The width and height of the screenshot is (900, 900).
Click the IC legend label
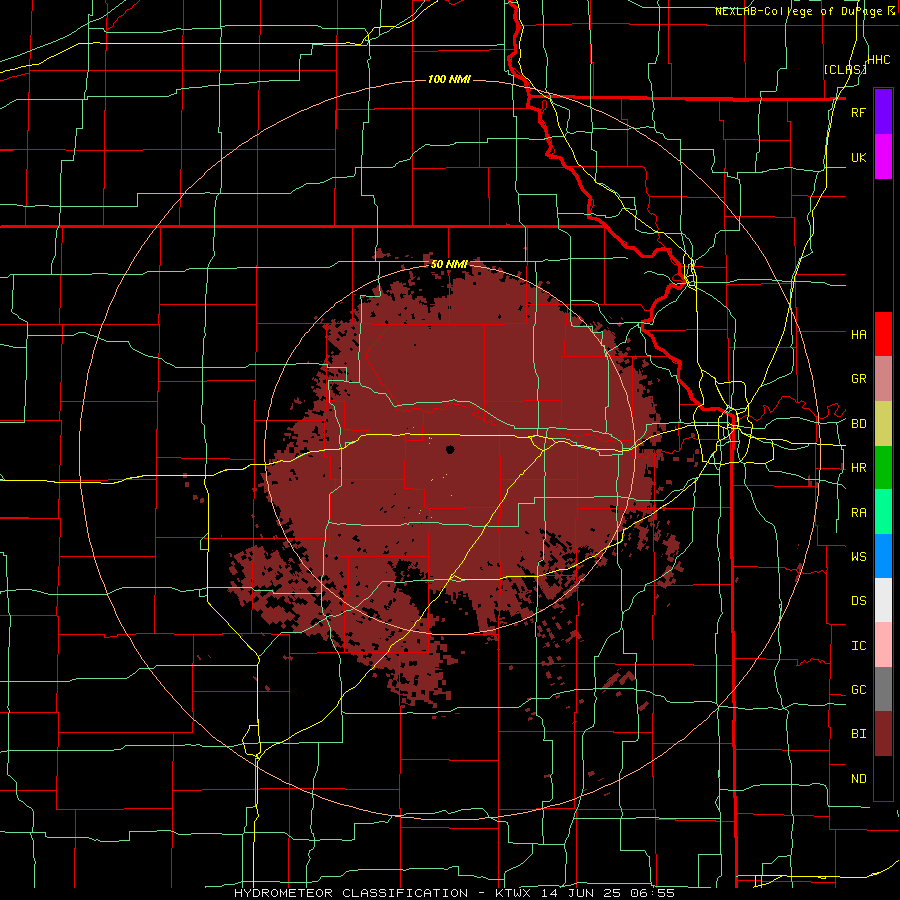[858, 646]
